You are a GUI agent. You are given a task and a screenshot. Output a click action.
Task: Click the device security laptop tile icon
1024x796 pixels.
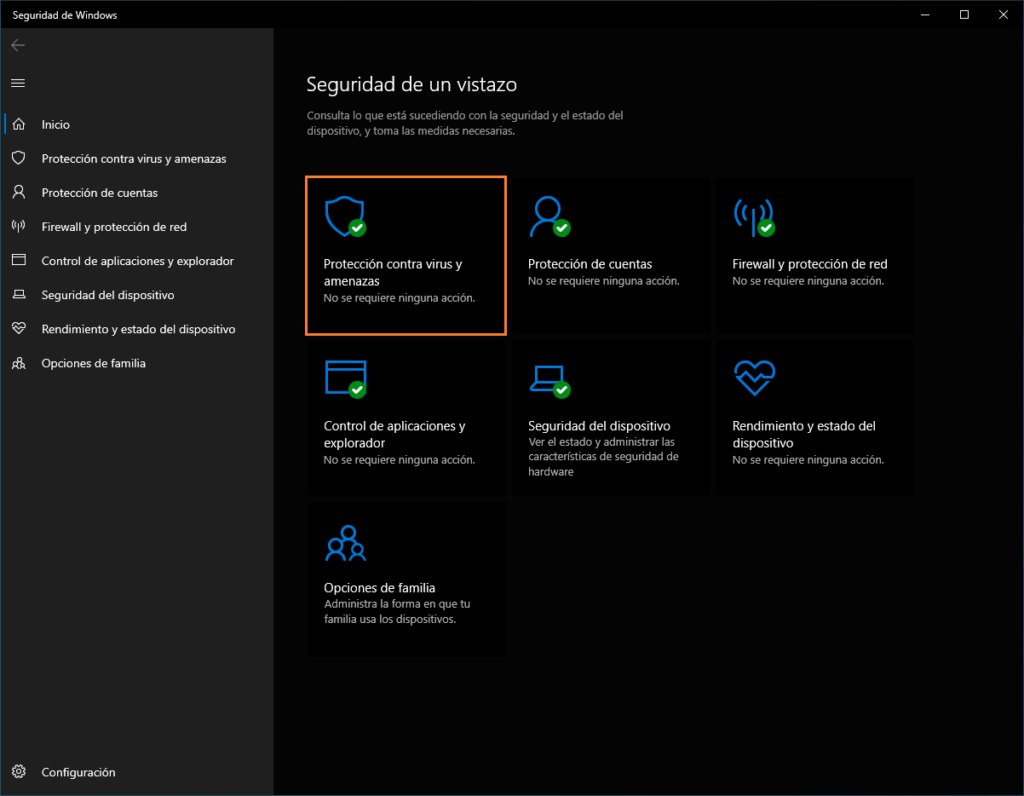click(548, 377)
